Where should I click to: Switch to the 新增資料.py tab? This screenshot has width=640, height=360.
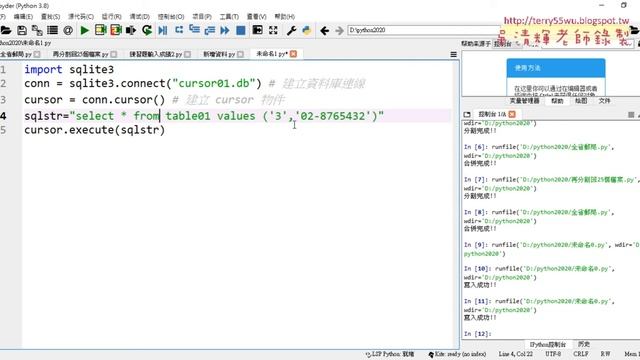[219, 54]
